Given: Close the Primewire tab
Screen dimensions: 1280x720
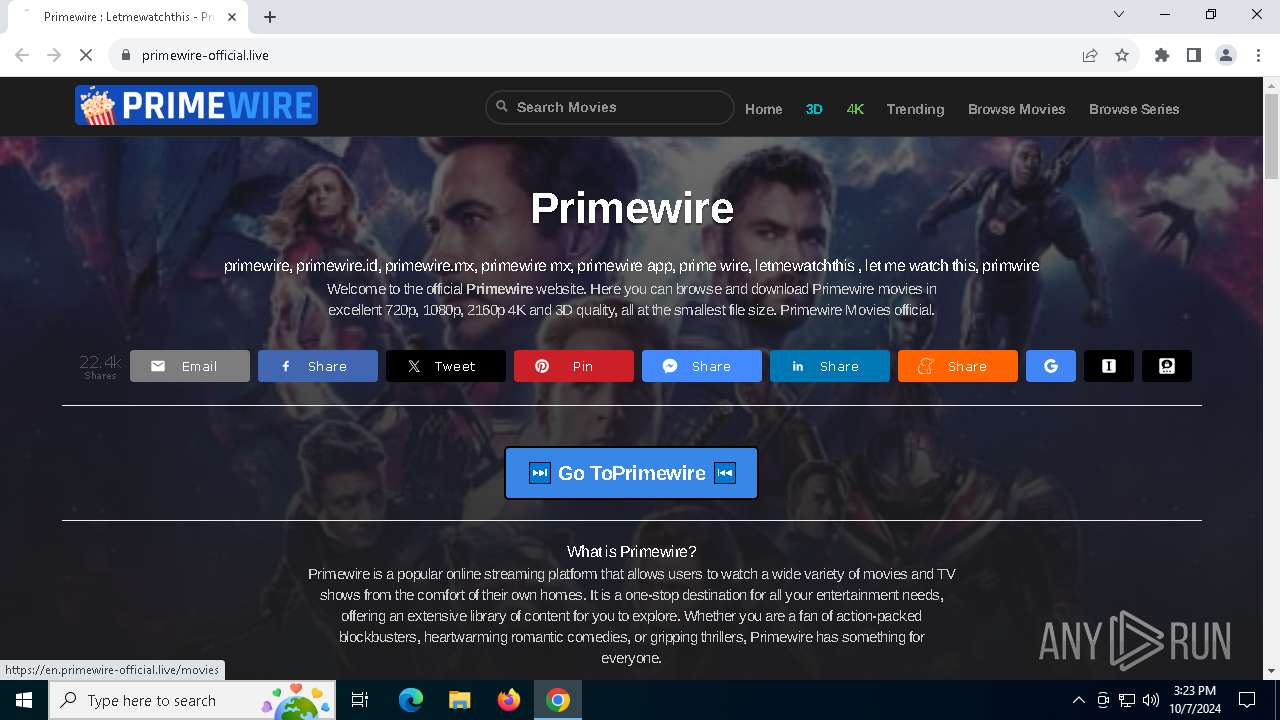Looking at the screenshot, I should [x=233, y=17].
